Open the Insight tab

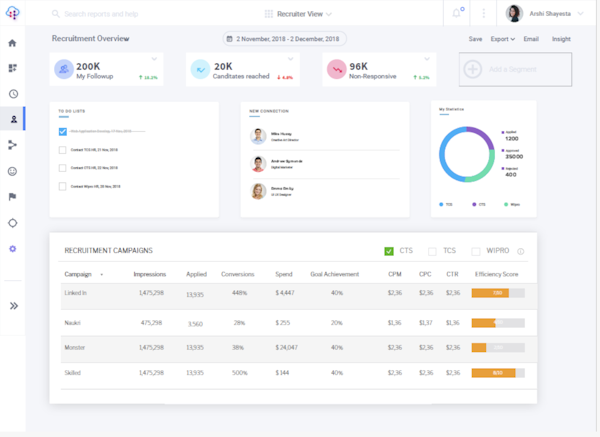click(x=561, y=39)
